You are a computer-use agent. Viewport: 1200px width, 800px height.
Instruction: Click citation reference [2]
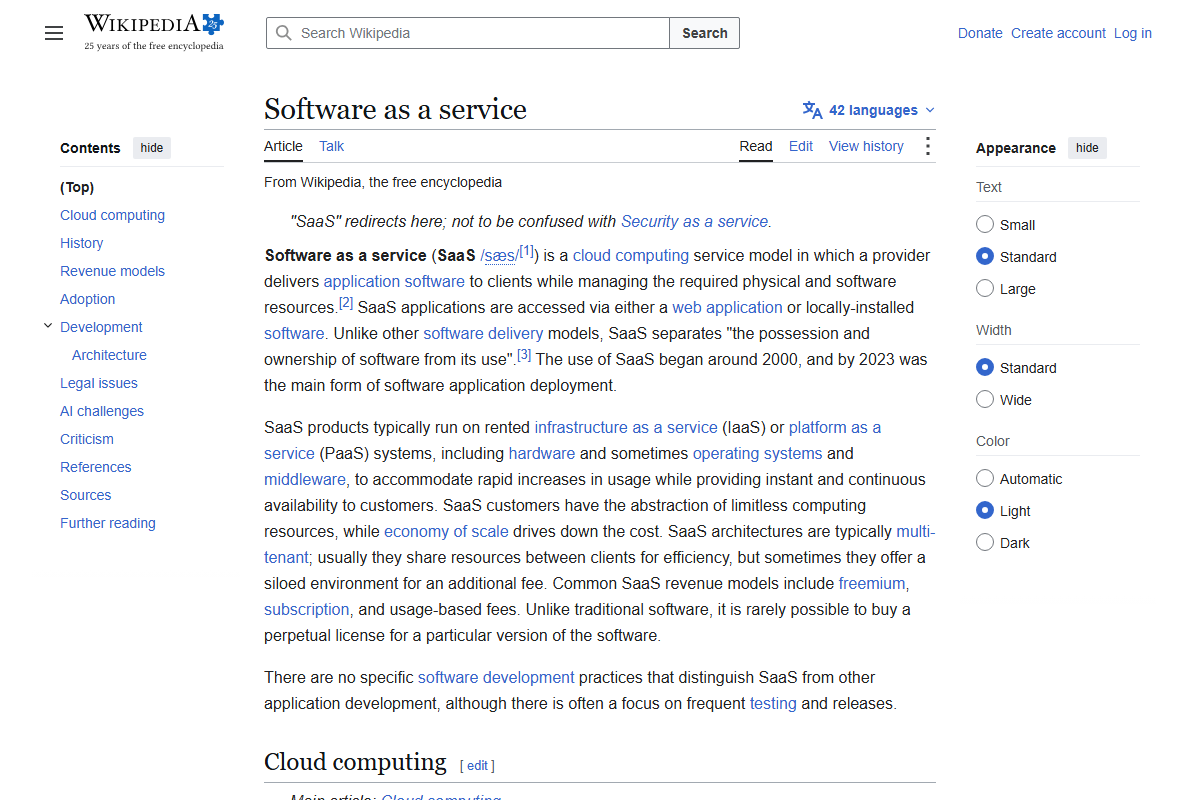click(x=346, y=303)
